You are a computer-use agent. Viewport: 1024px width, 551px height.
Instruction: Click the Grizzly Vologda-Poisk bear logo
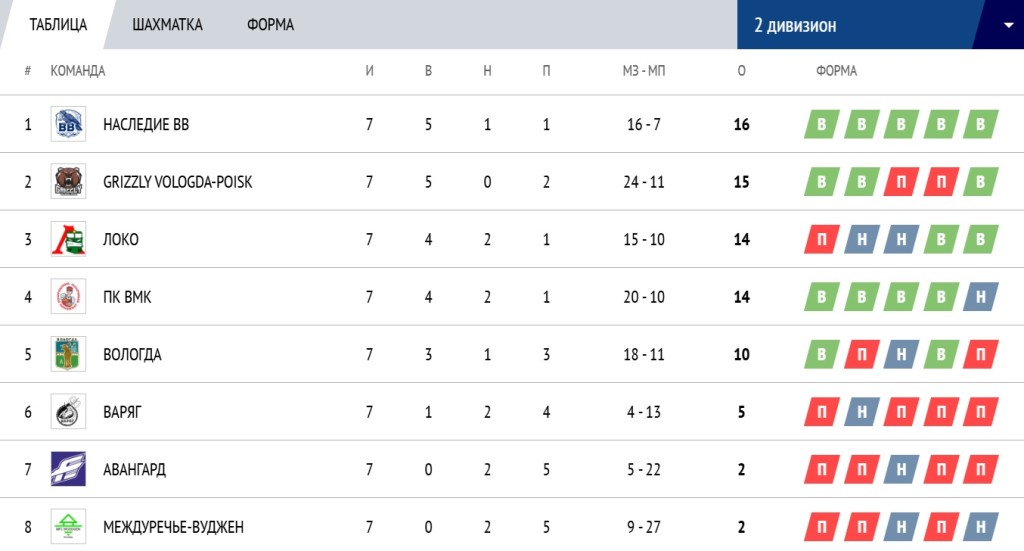69,181
